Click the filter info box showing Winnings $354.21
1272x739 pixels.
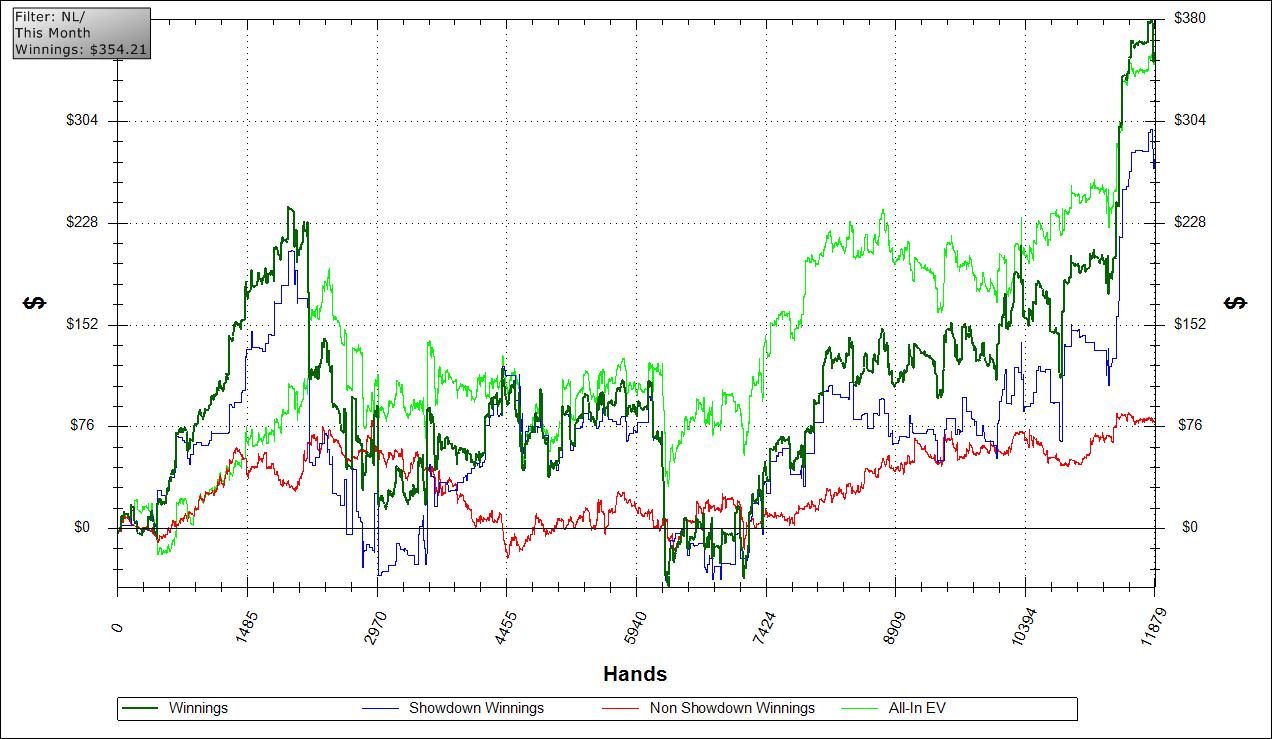pos(82,33)
